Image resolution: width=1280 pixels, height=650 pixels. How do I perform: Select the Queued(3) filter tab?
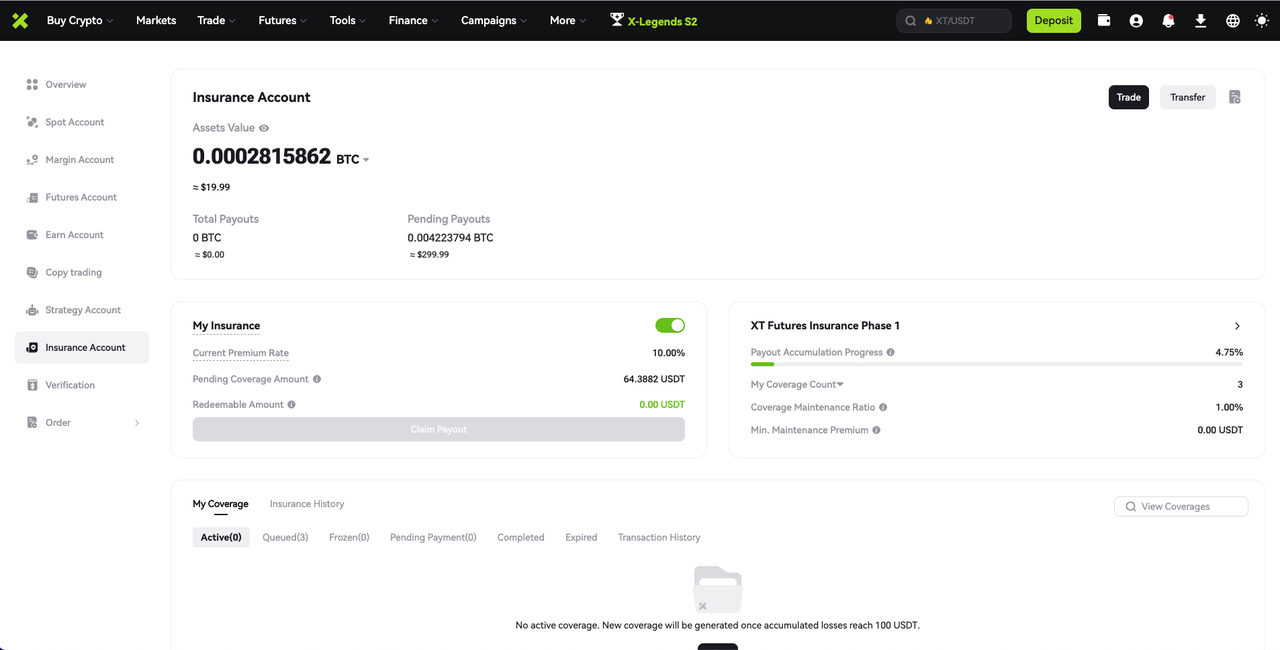coord(285,537)
